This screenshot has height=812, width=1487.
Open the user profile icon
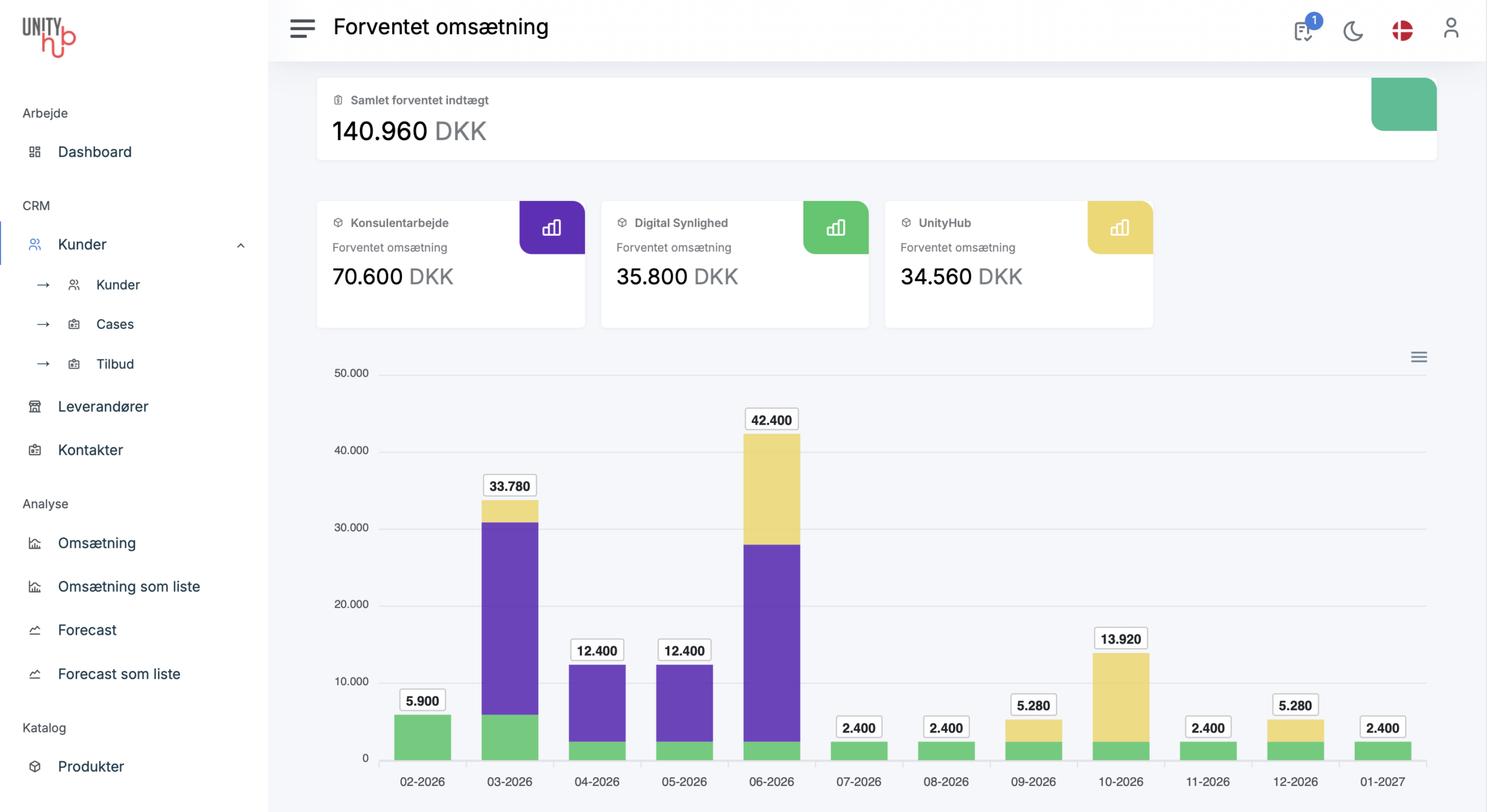click(x=1450, y=28)
